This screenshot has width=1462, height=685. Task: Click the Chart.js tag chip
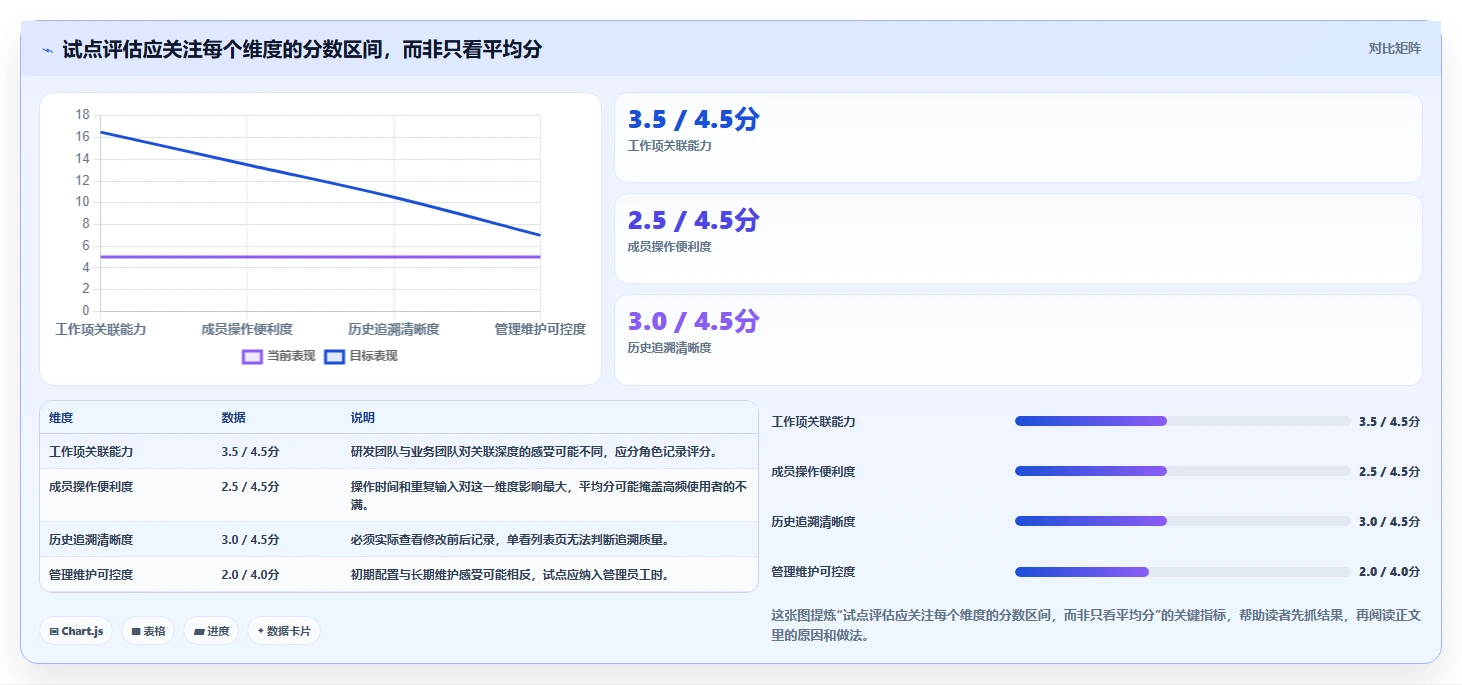click(x=76, y=631)
